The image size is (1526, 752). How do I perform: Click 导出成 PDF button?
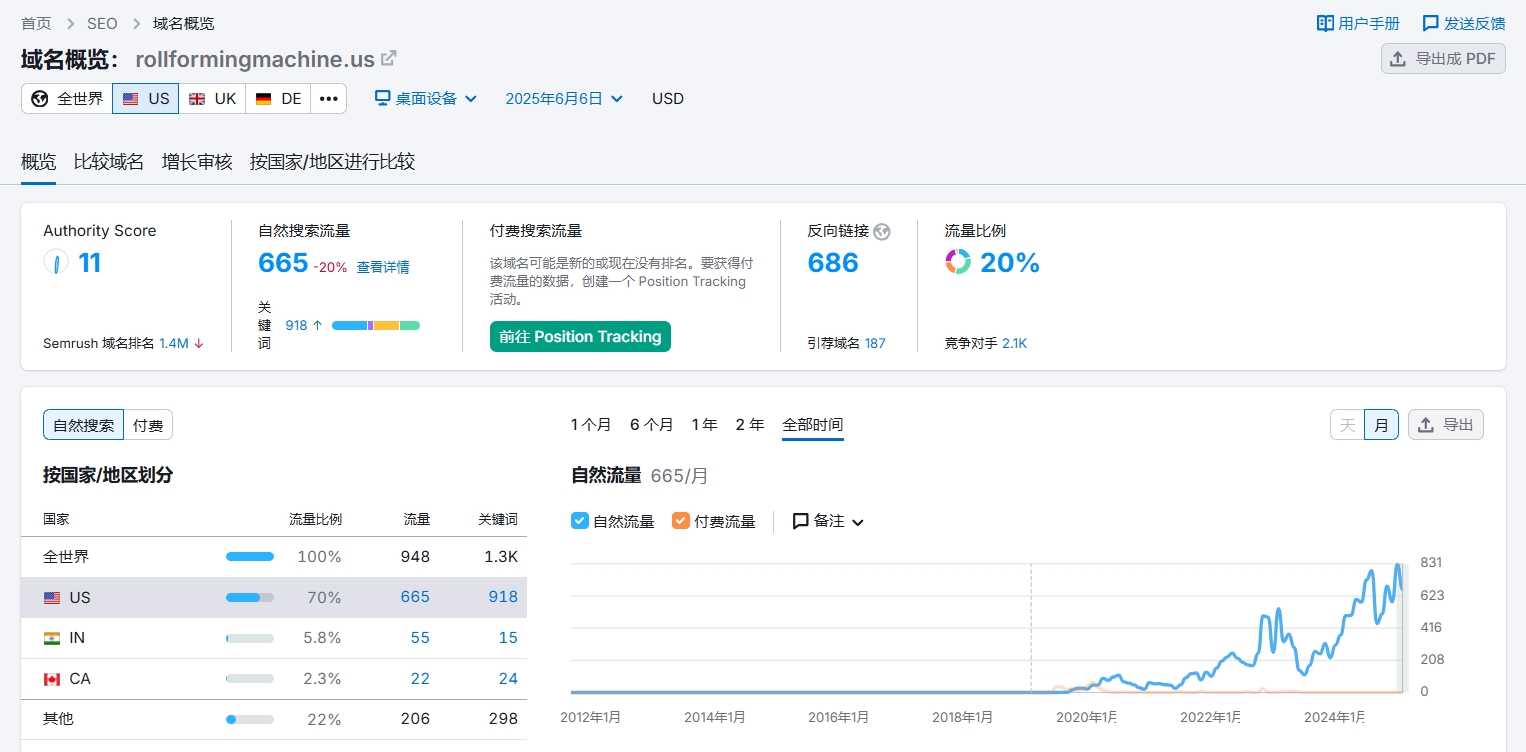[x=1443, y=59]
